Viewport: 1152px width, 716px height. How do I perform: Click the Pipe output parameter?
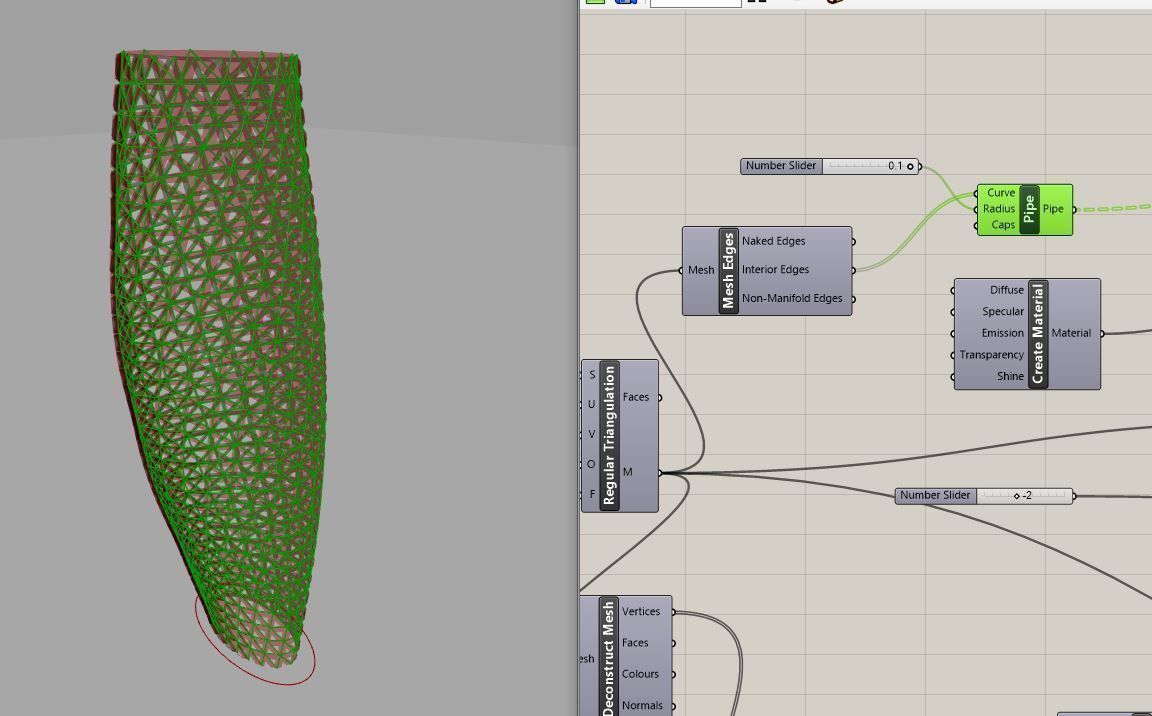pyautogui.click(x=1053, y=209)
